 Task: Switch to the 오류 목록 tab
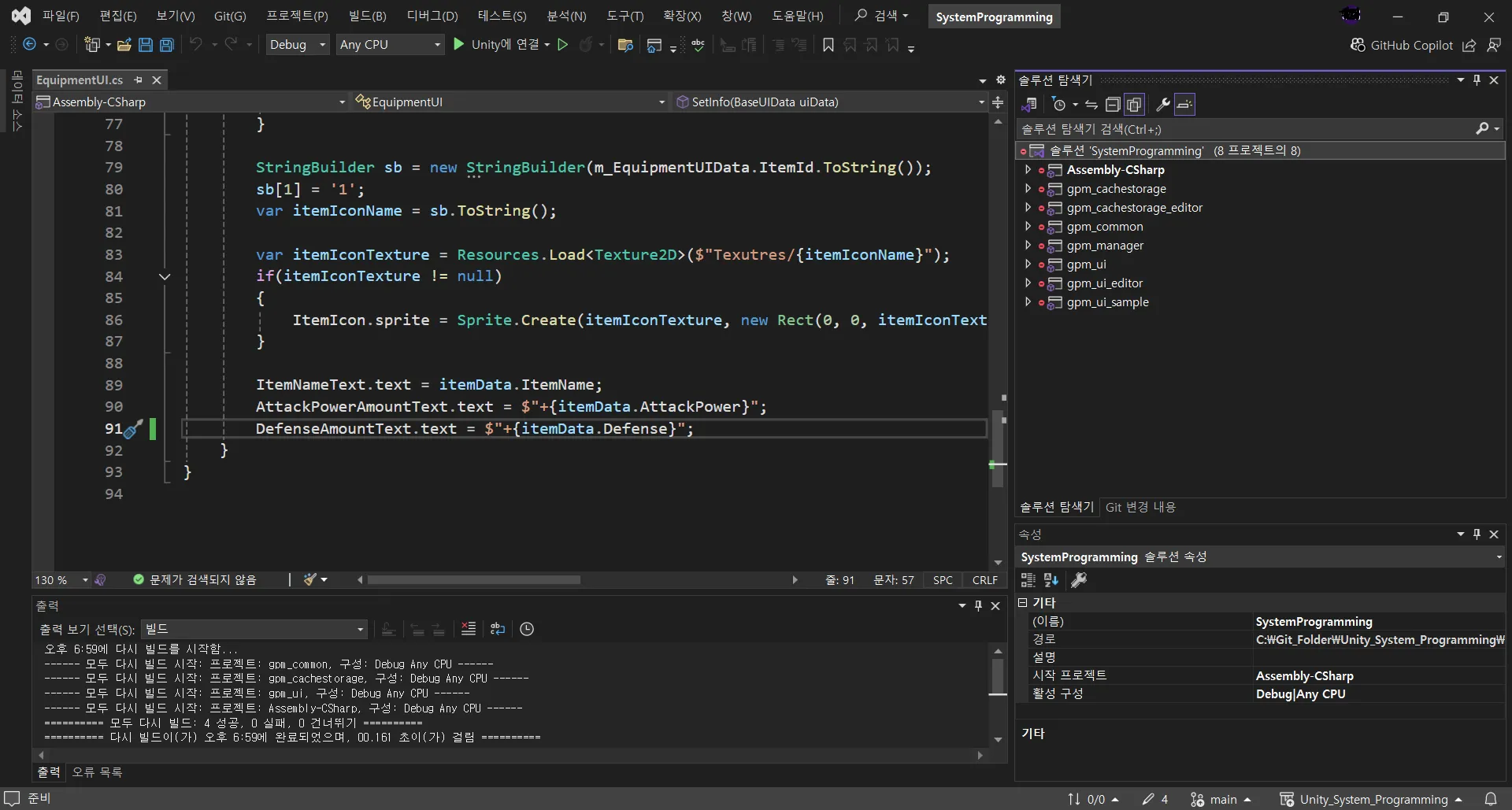(x=97, y=772)
